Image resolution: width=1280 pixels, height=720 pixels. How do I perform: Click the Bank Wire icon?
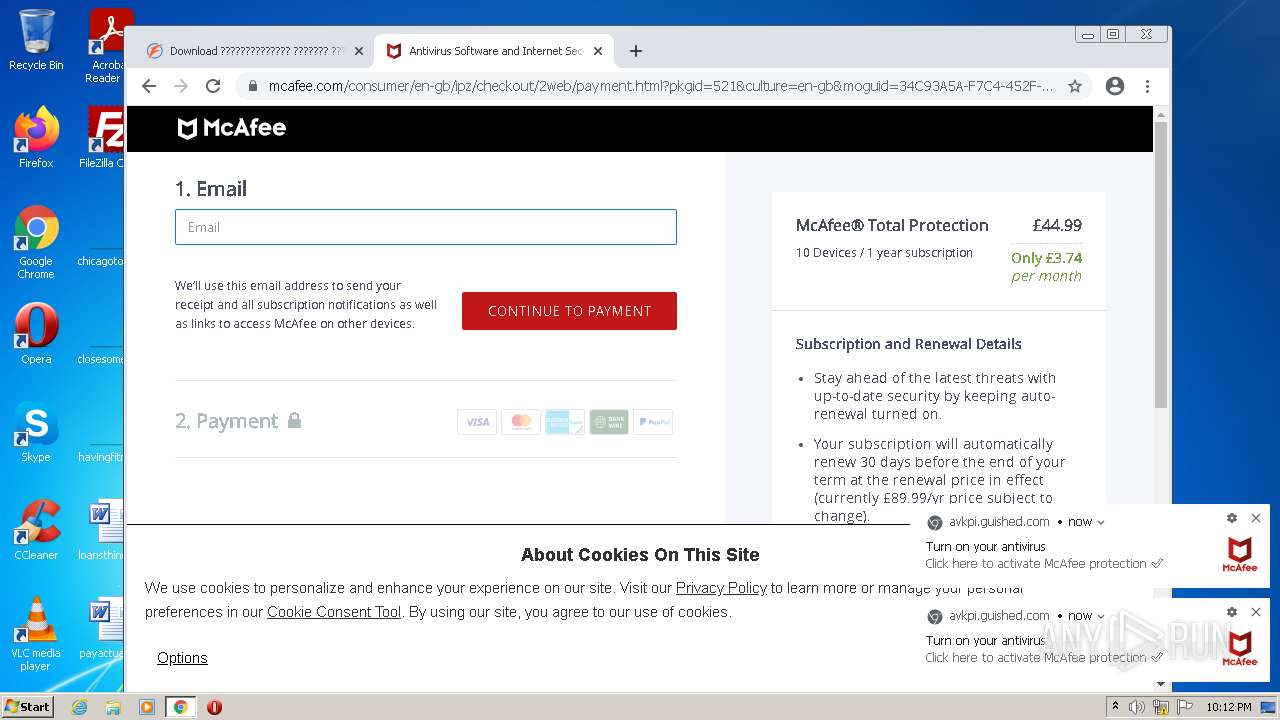609,422
